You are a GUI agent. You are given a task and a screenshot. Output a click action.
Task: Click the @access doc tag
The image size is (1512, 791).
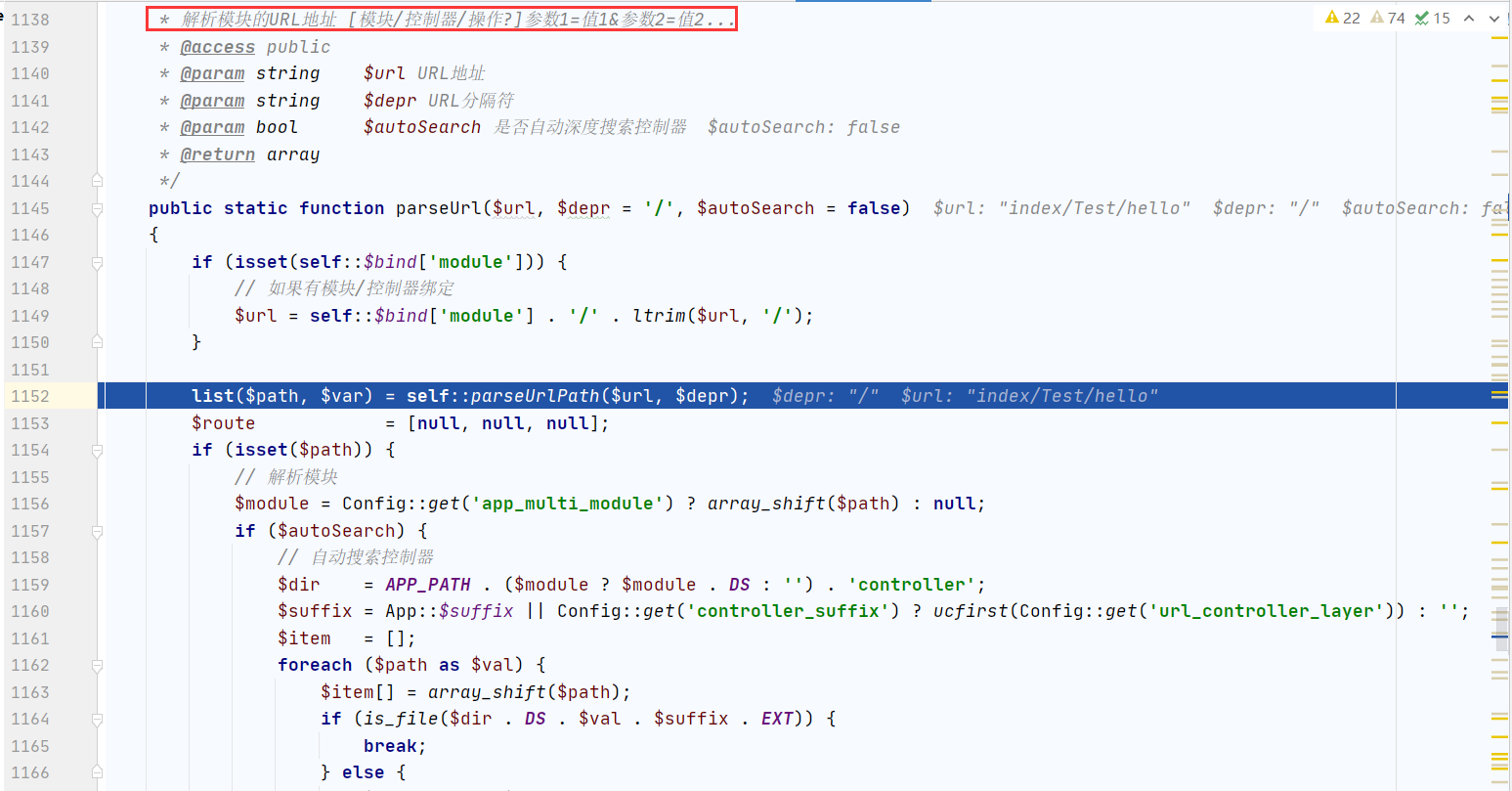217,47
